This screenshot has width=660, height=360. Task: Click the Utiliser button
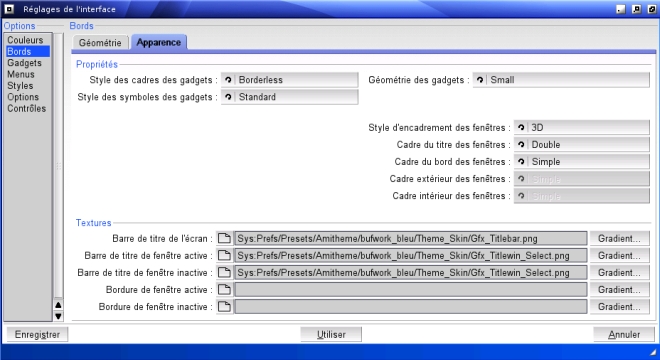coord(331,334)
